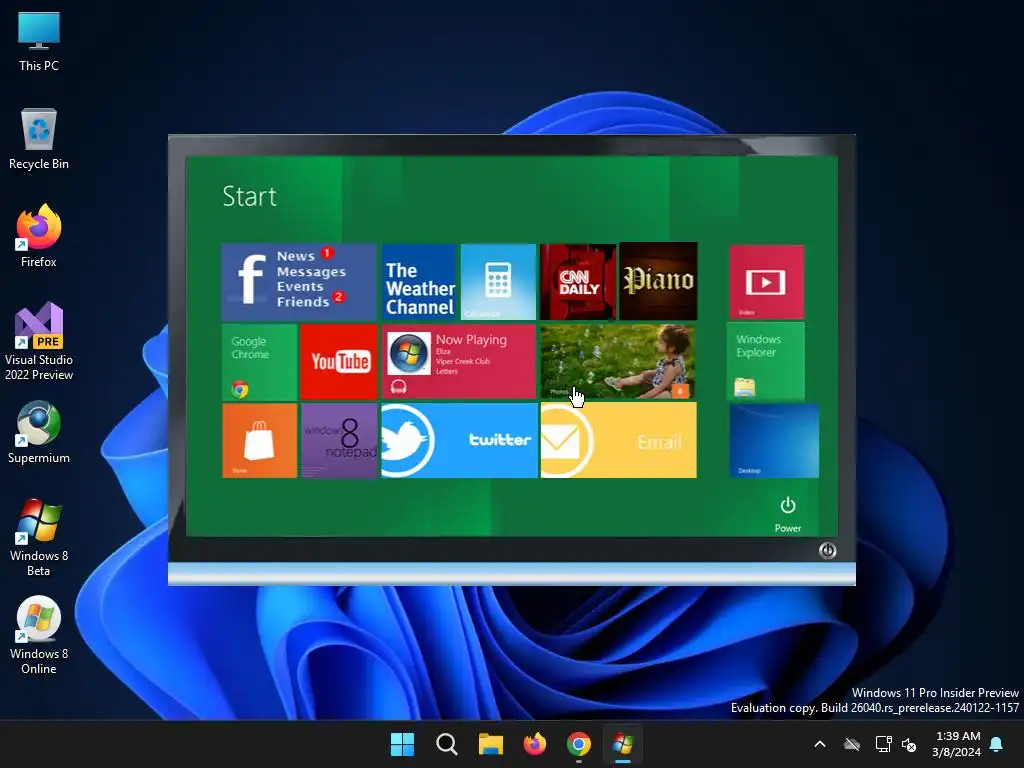Click the monitor power button on bezel
The image size is (1024, 768).
coord(827,551)
